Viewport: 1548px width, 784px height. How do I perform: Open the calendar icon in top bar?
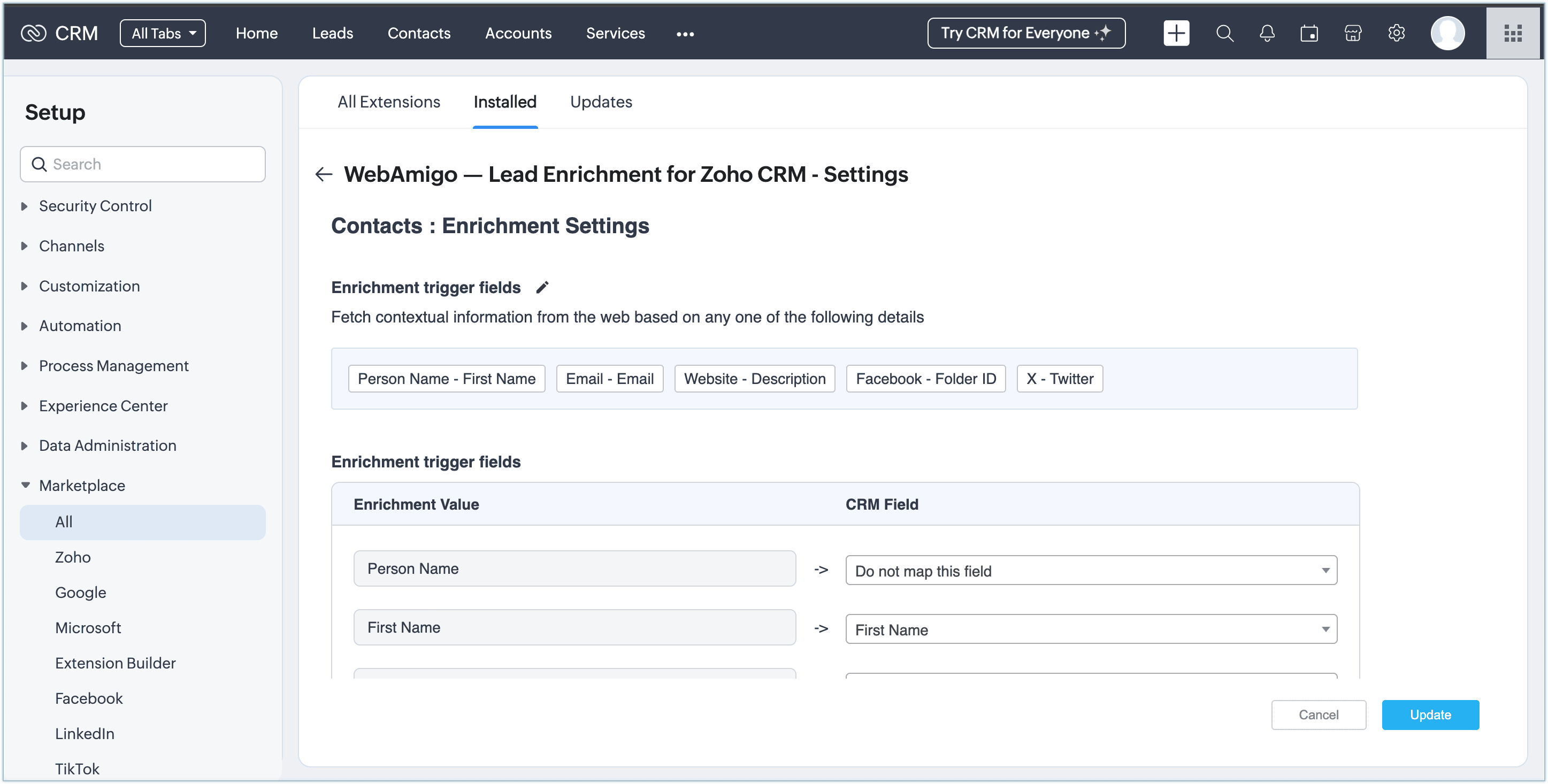click(1309, 34)
